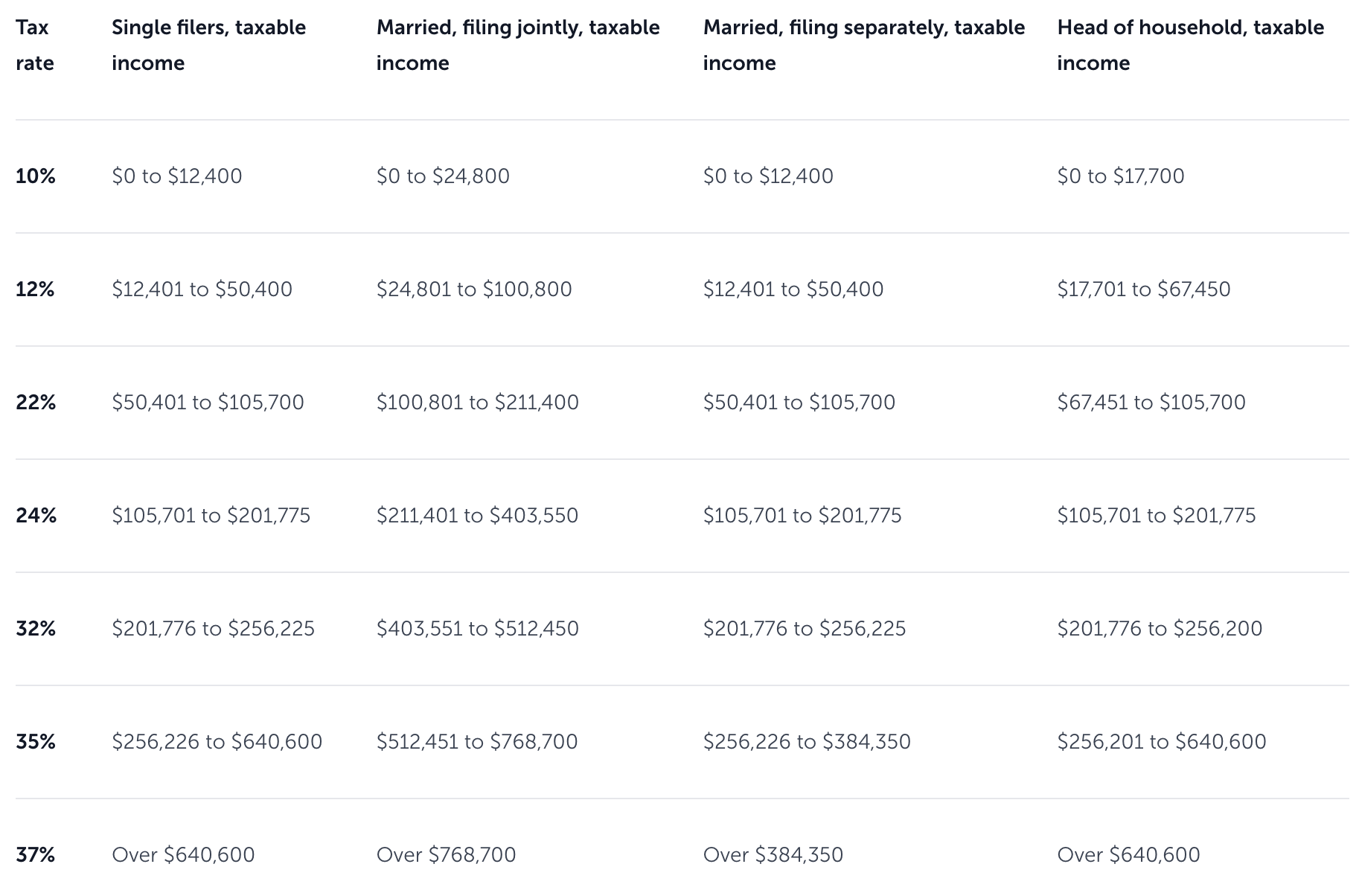Click the "$100,801 to $211,400" cell
1359x896 pixels.
[477, 403]
